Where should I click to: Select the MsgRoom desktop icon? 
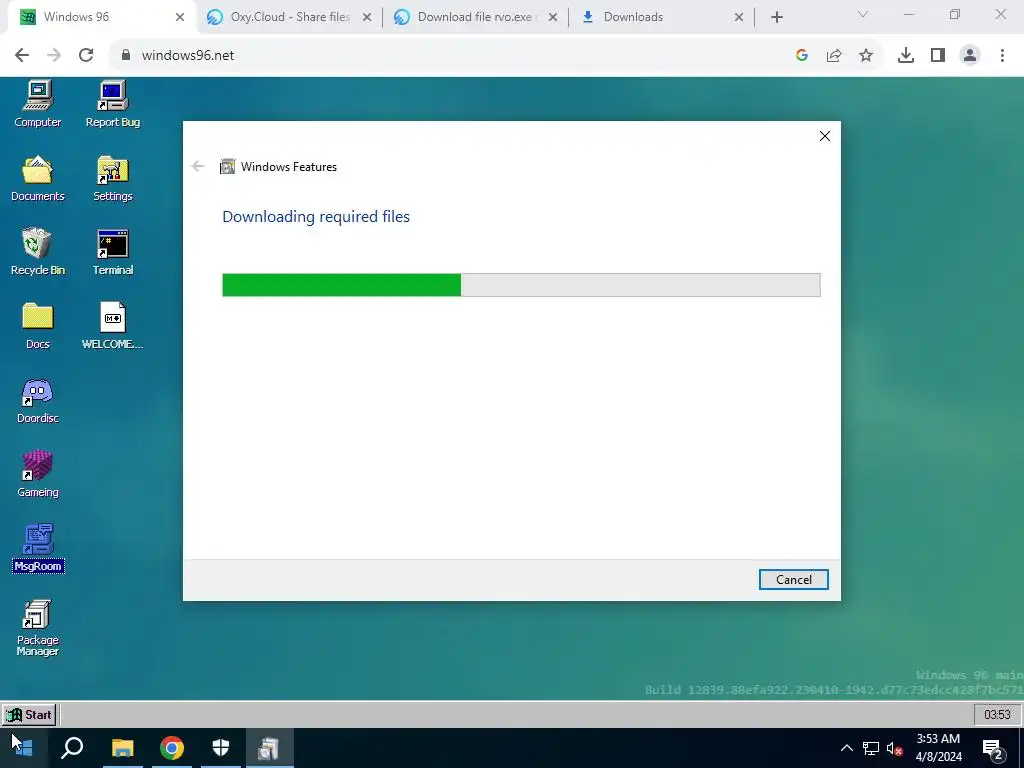click(x=37, y=548)
